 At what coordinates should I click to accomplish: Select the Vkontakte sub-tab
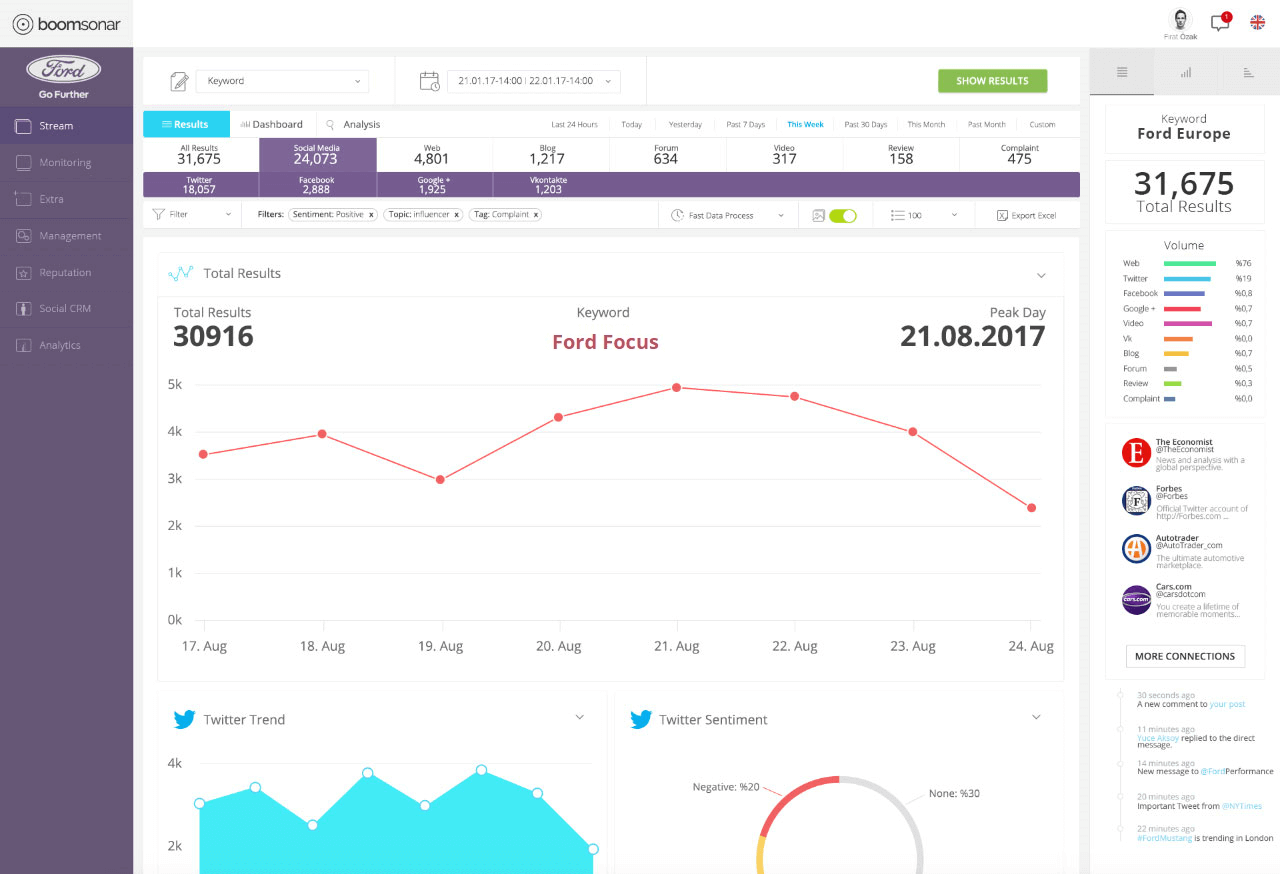pyautogui.click(x=549, y=185)
